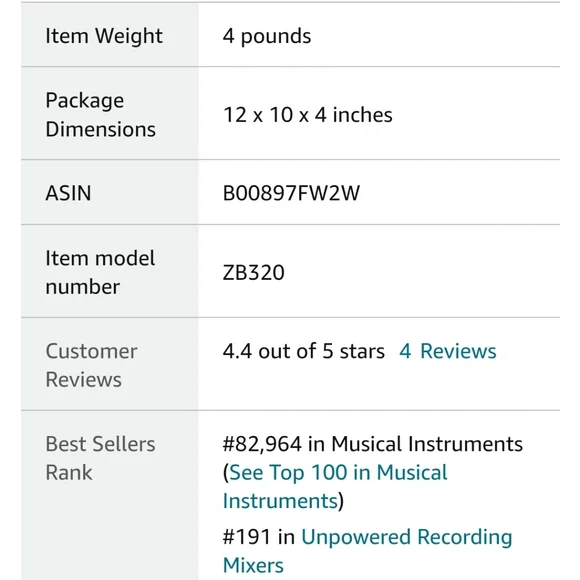The width and height of the screenshot is (580, 580).
Task: Click the Best Sellers Rank label
Action: coord(100,458)
